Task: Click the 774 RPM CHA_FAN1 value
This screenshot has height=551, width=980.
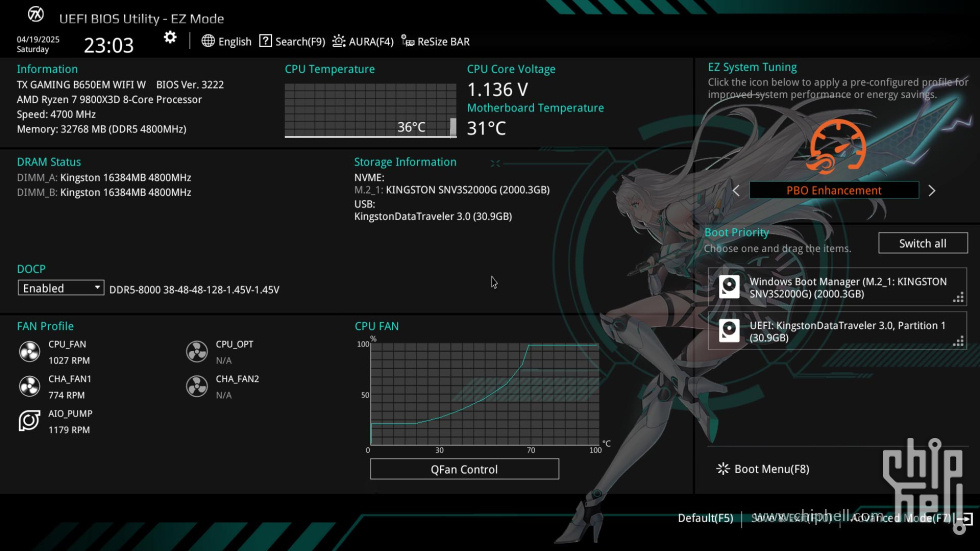Action: point(66,395)
